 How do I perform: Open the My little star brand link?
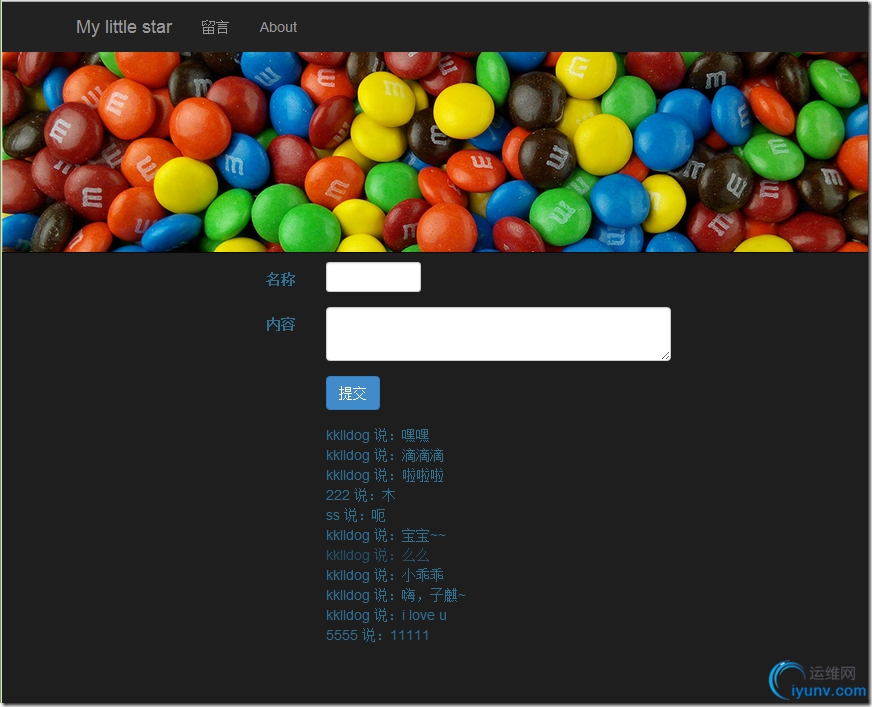coord(124,27)
